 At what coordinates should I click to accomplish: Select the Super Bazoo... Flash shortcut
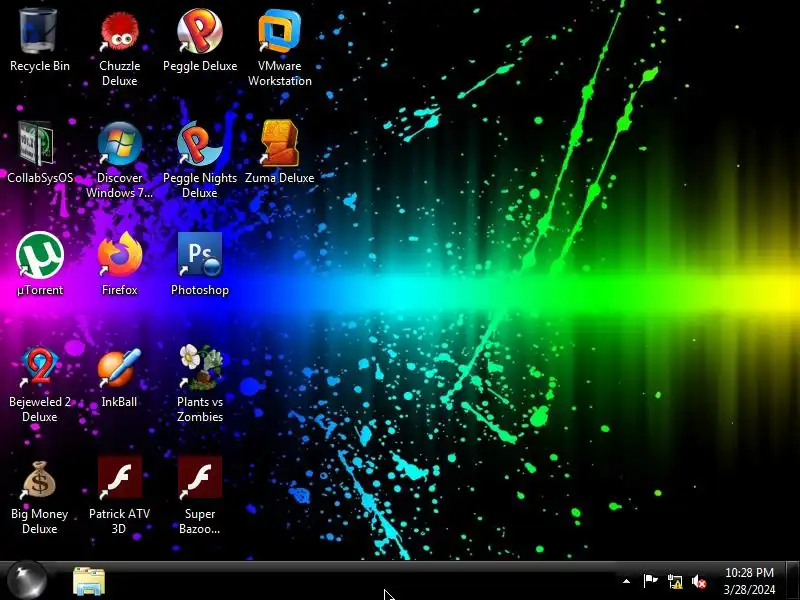click(199, 496)
